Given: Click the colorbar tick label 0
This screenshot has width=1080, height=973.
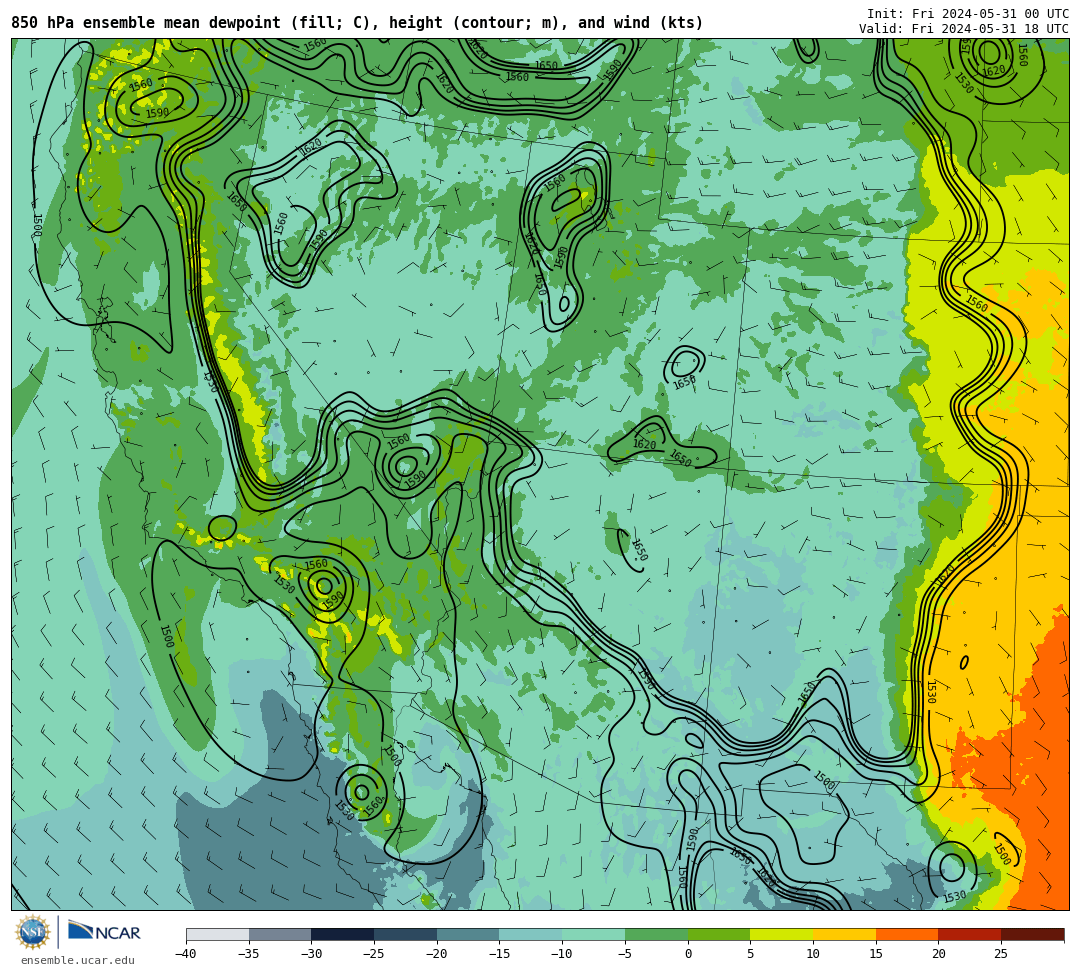Looking at the screenshot, I should (x=688, y=954).
